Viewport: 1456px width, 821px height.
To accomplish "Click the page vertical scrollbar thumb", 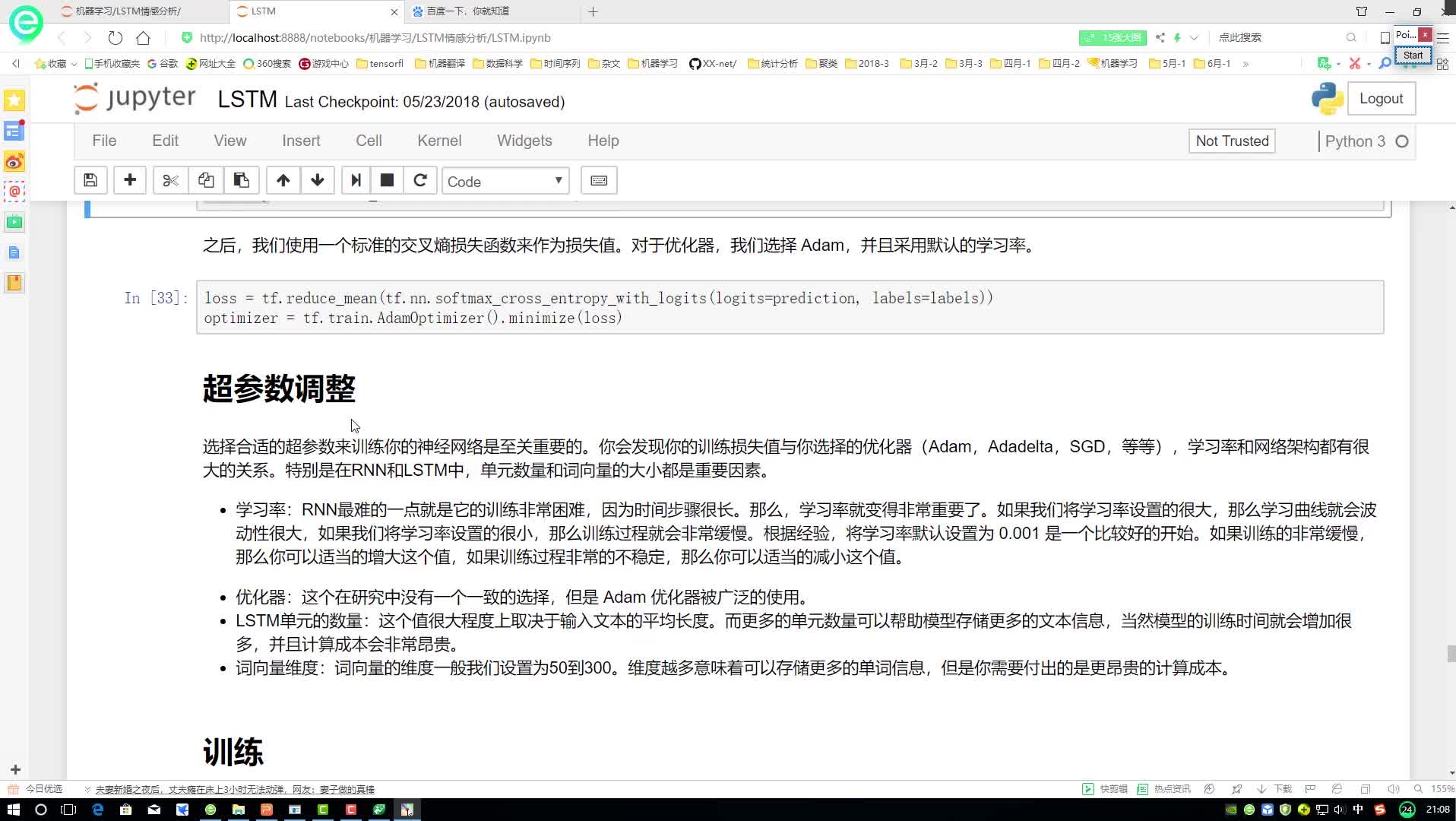I will 1451,653.
